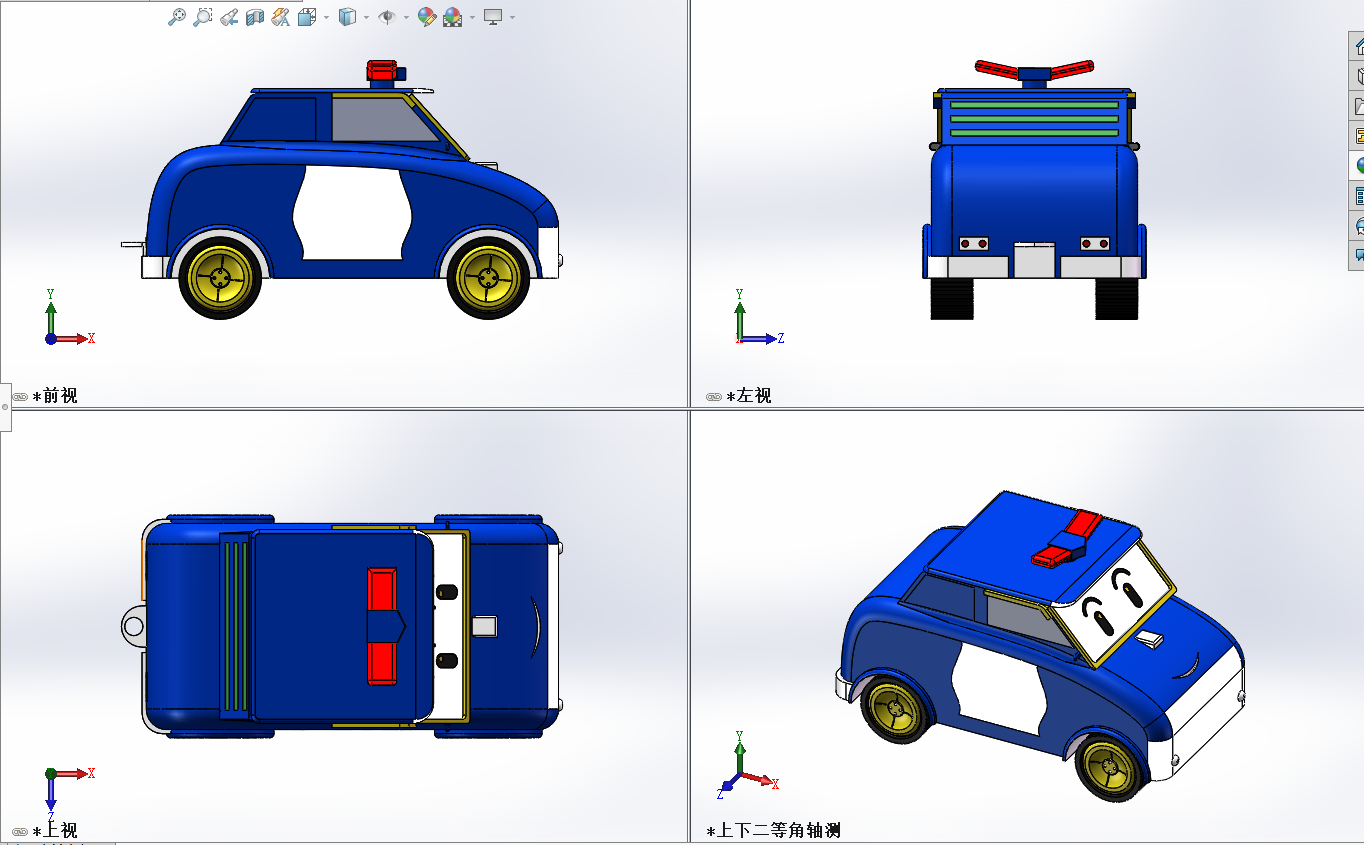Toggle the link icon beside *前视
The height and width of the screenshot is (845, 1364).
[x=21, y=397]
